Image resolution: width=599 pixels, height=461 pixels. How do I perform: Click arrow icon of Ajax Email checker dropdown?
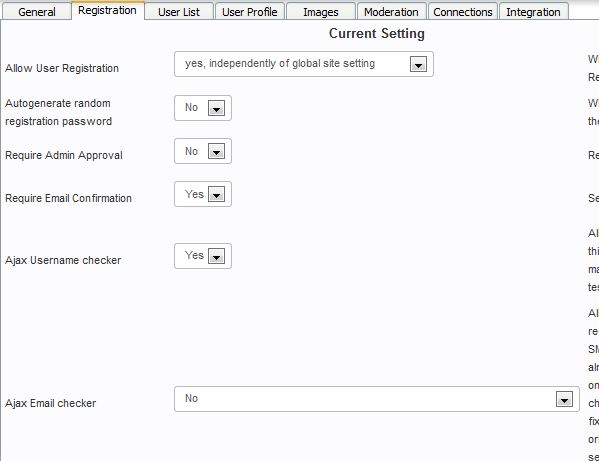[x=564, y=399]
